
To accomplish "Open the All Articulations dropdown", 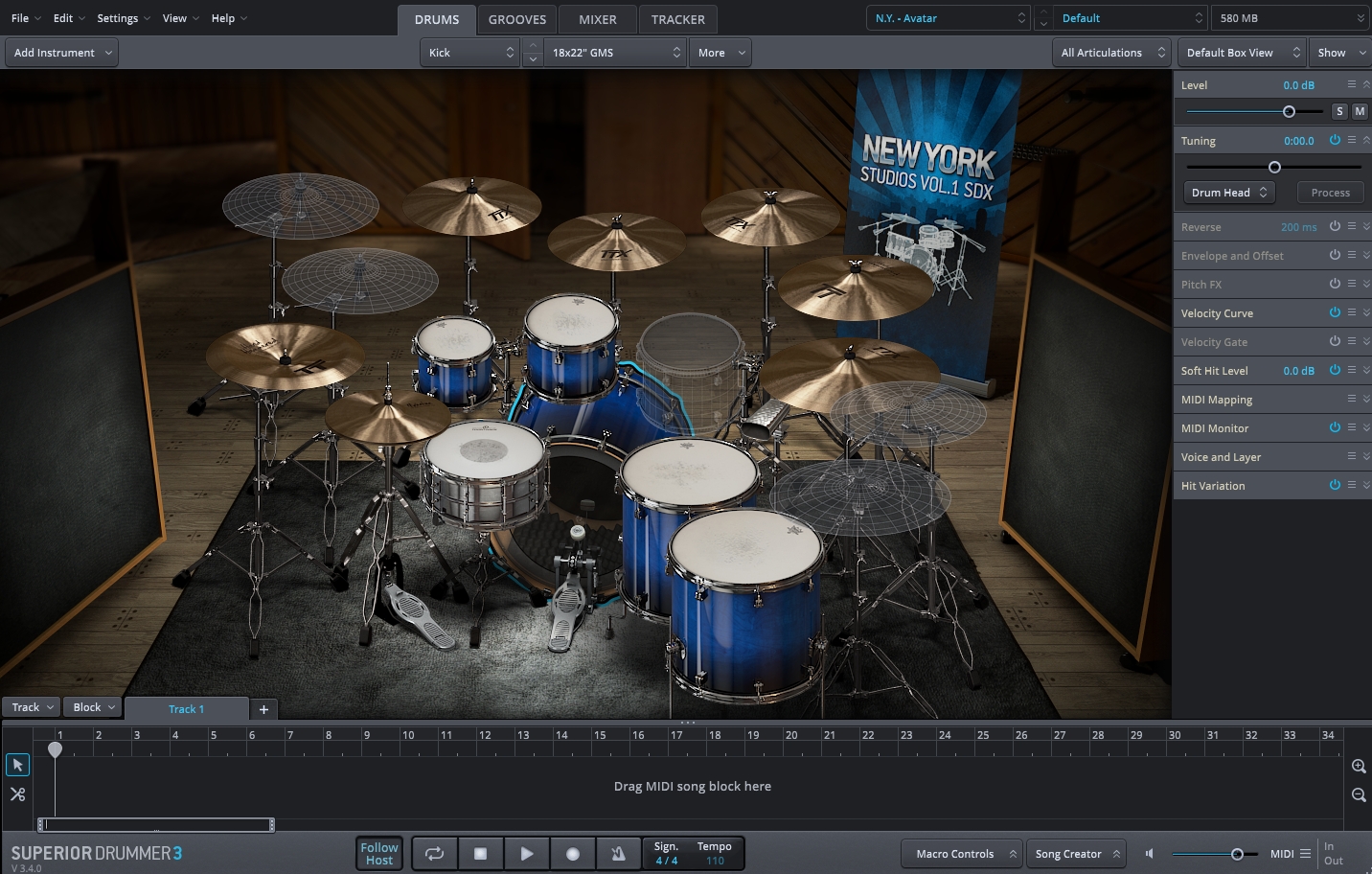I will click(x=1110, y=53).
